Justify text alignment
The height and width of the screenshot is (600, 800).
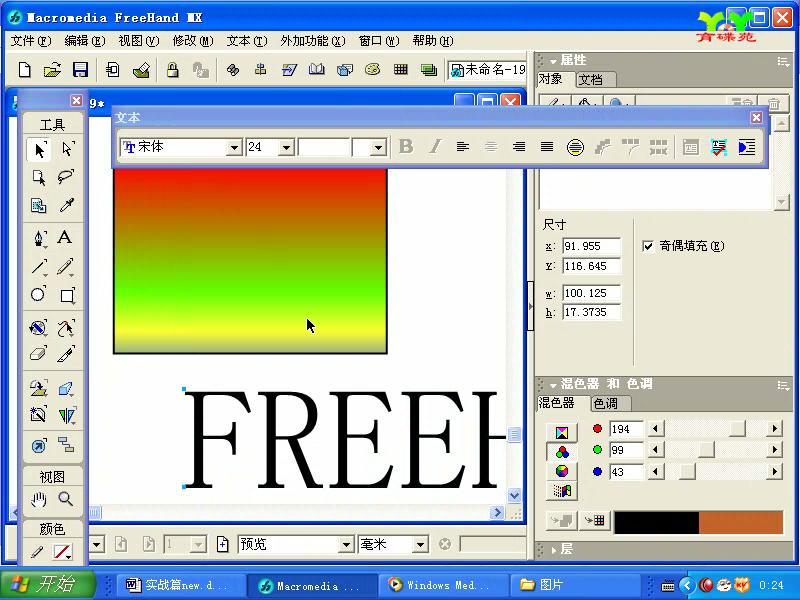pyautogui.click(x=547, y=147)
